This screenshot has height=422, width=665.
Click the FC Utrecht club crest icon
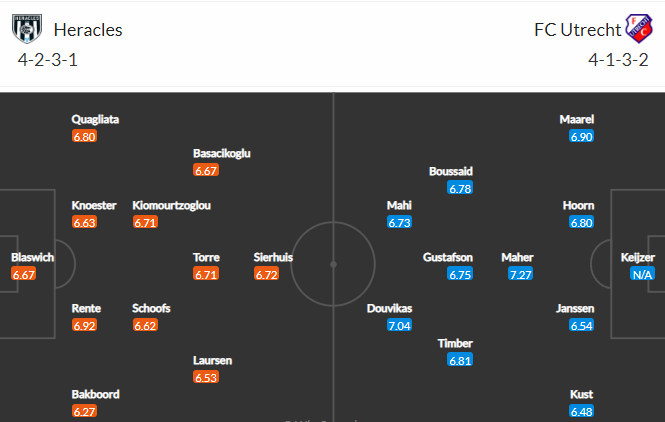pos(640,29)
